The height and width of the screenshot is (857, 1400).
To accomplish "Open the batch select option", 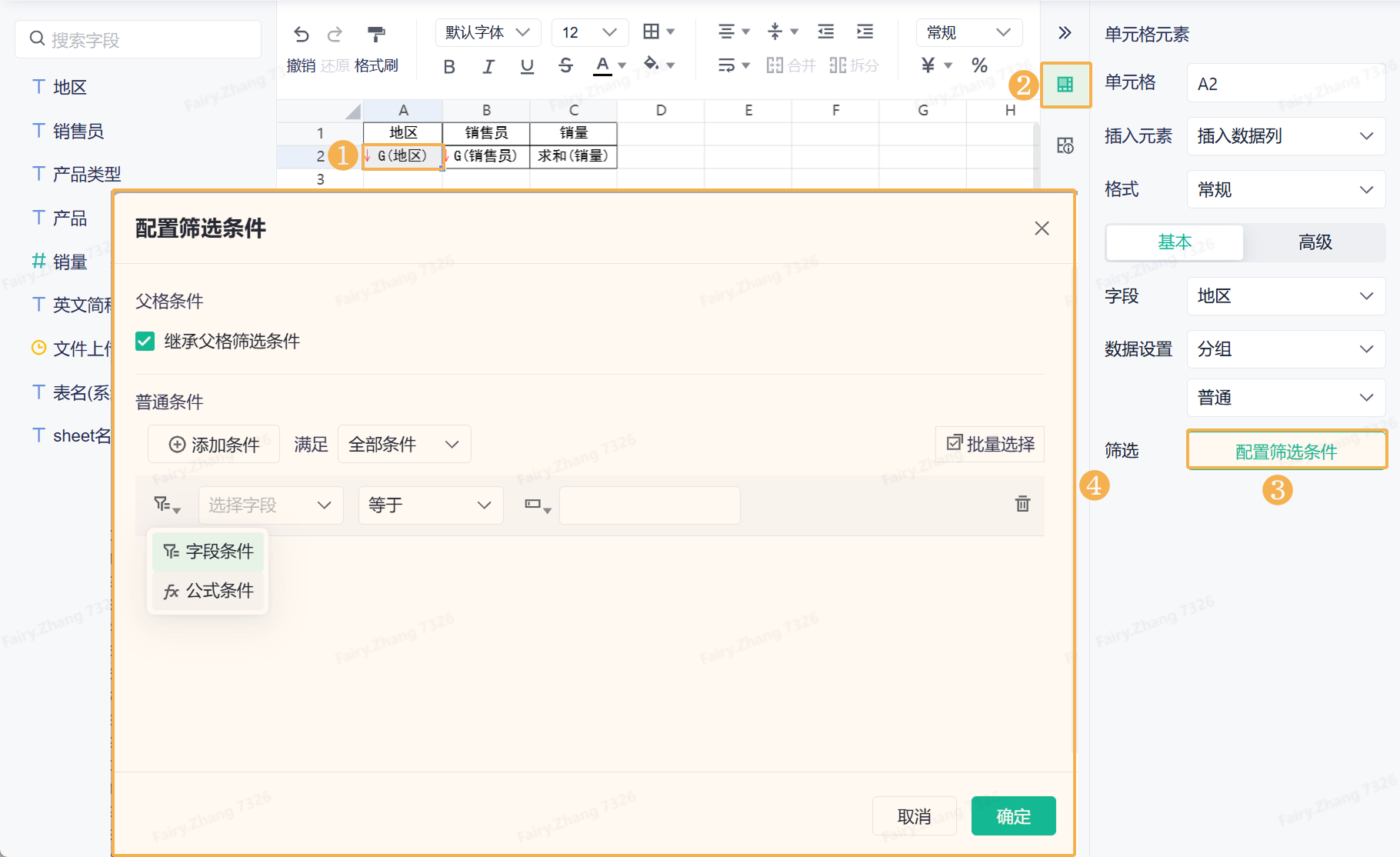I will click(990, 444).
